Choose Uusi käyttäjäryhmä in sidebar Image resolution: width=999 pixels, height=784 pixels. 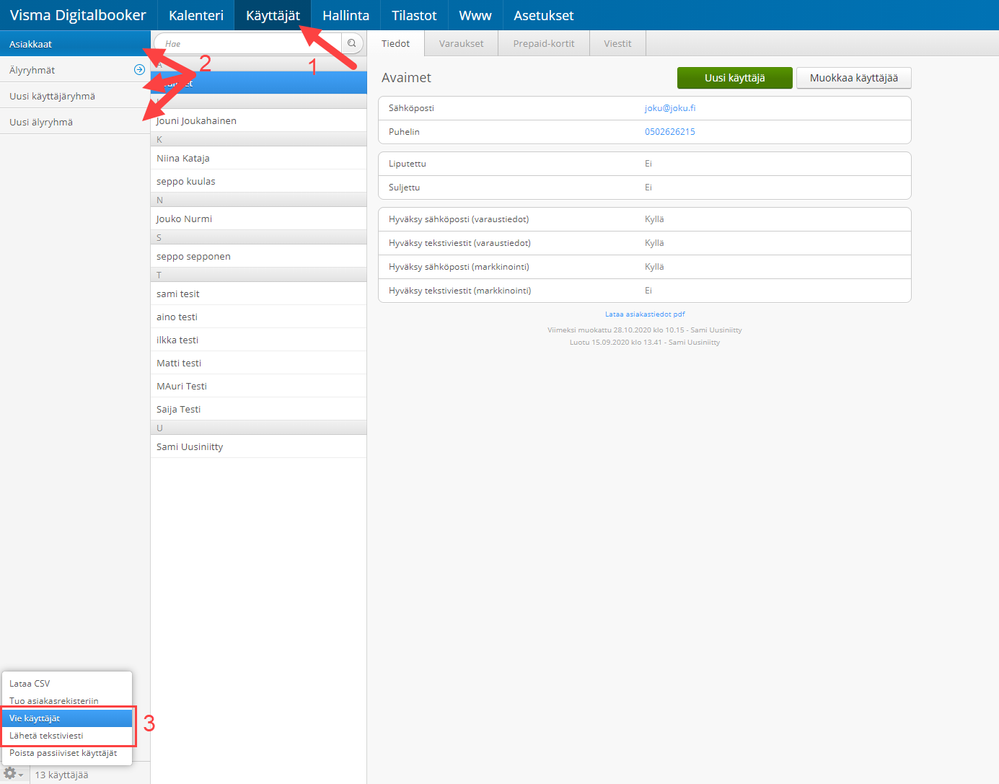click(75, 96)
